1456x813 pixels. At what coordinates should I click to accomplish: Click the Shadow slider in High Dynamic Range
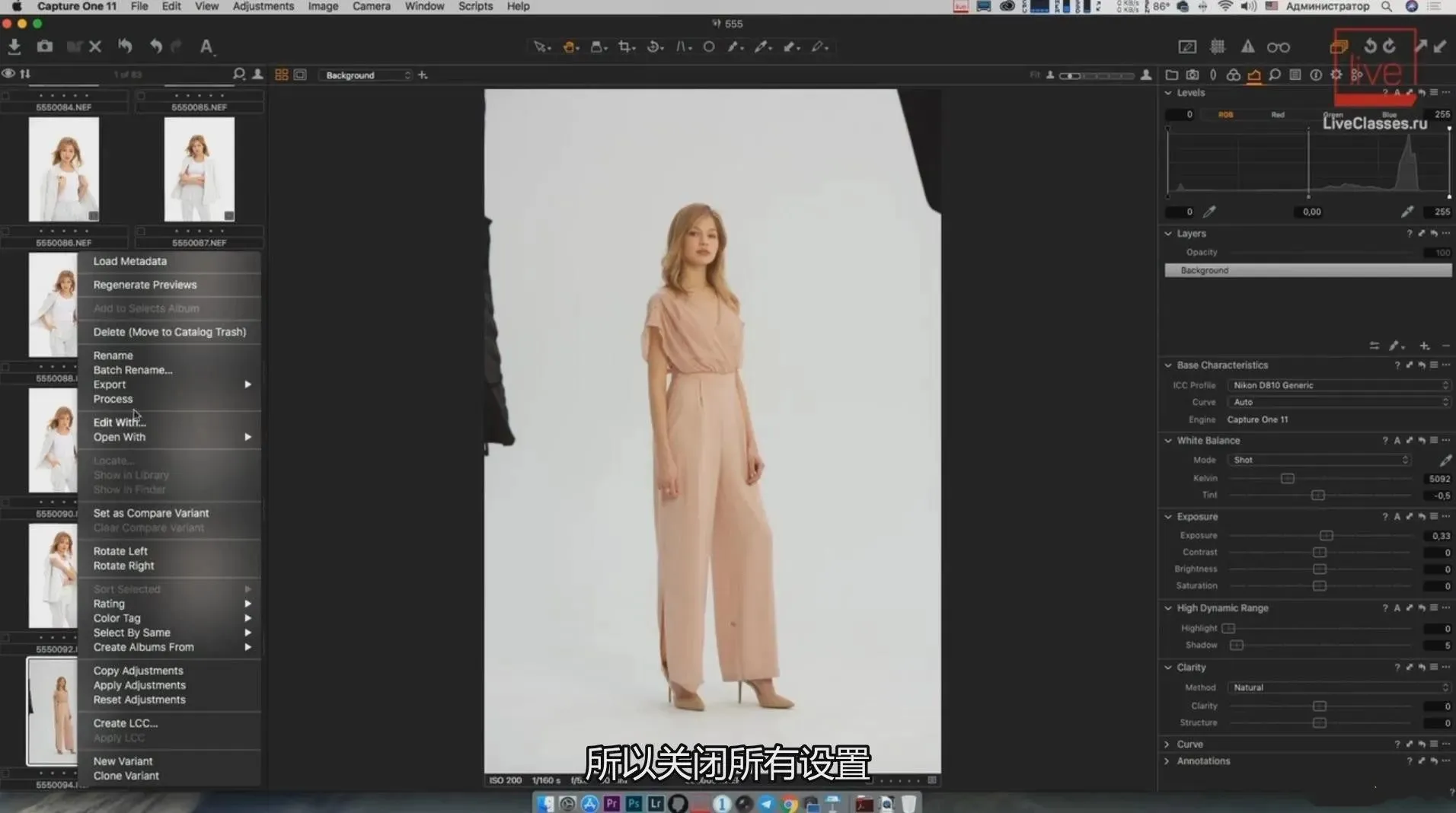pyautogui.click(x=1237, y=646)
